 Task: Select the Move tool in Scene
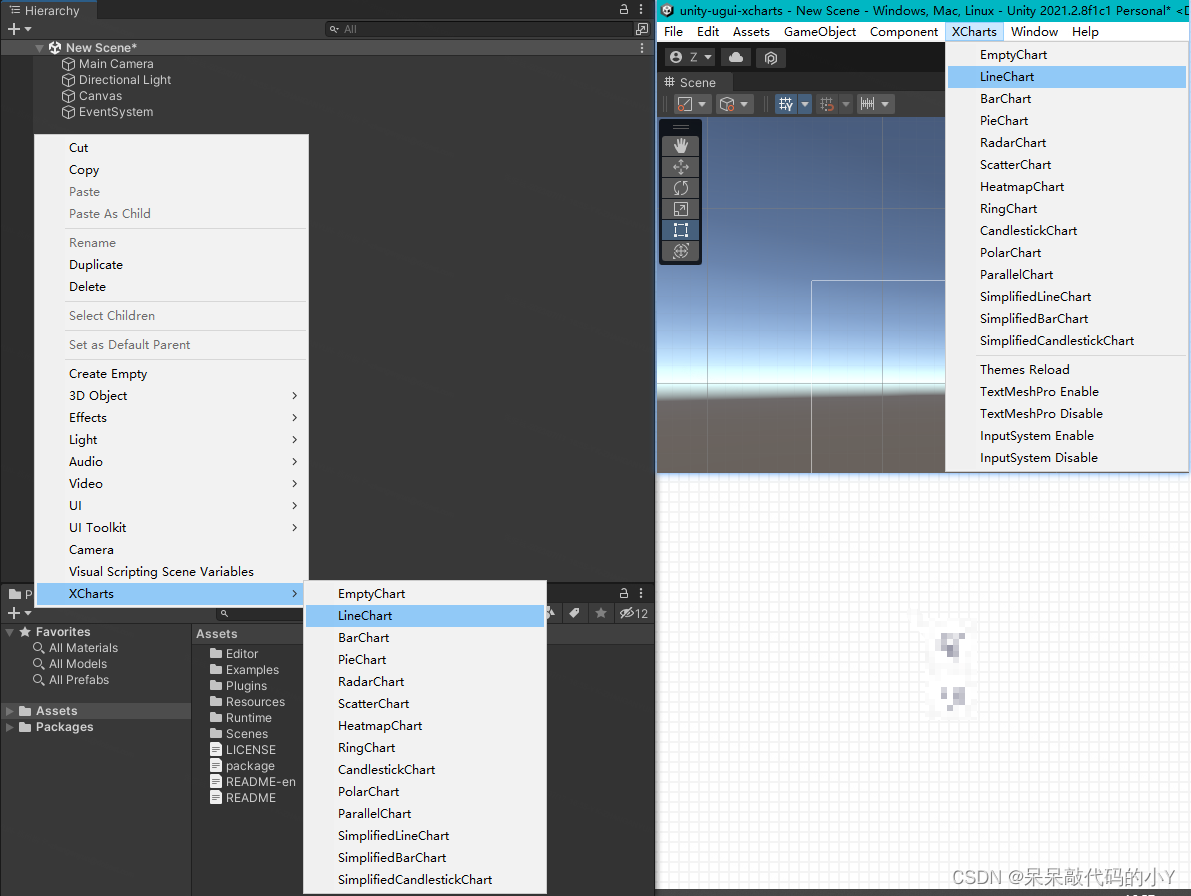(x=681, y=167)
